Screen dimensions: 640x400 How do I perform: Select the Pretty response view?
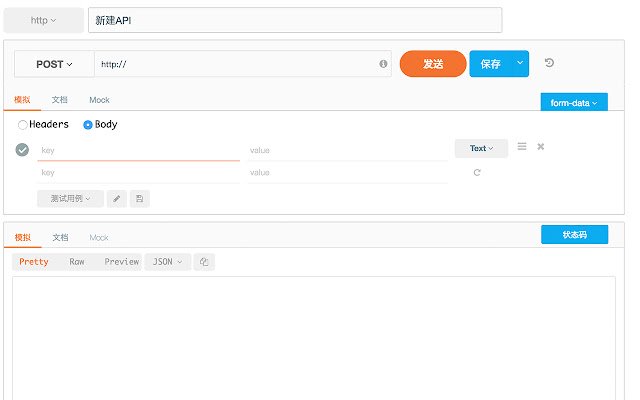[34, 262]
